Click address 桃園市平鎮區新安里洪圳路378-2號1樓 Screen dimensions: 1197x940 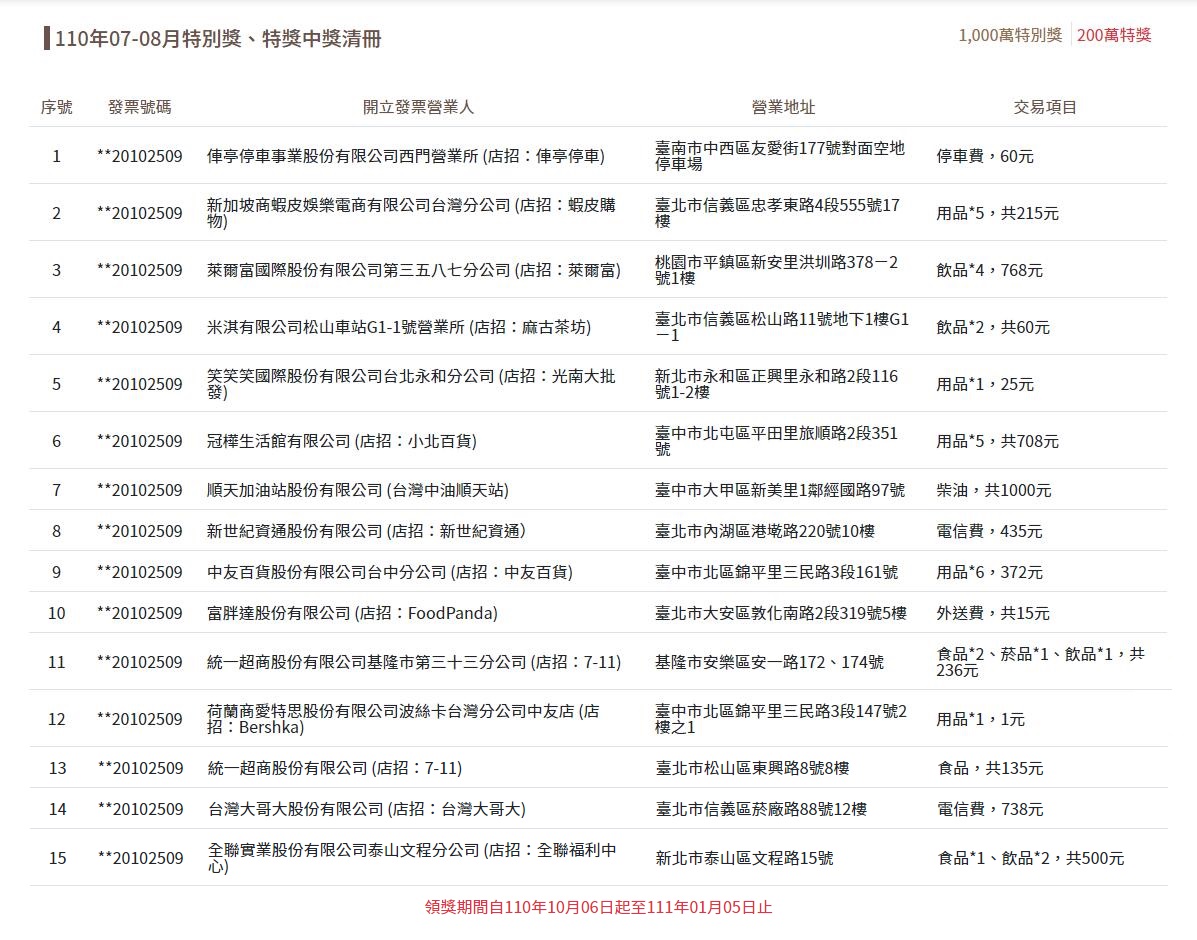(x=776, y=270)
